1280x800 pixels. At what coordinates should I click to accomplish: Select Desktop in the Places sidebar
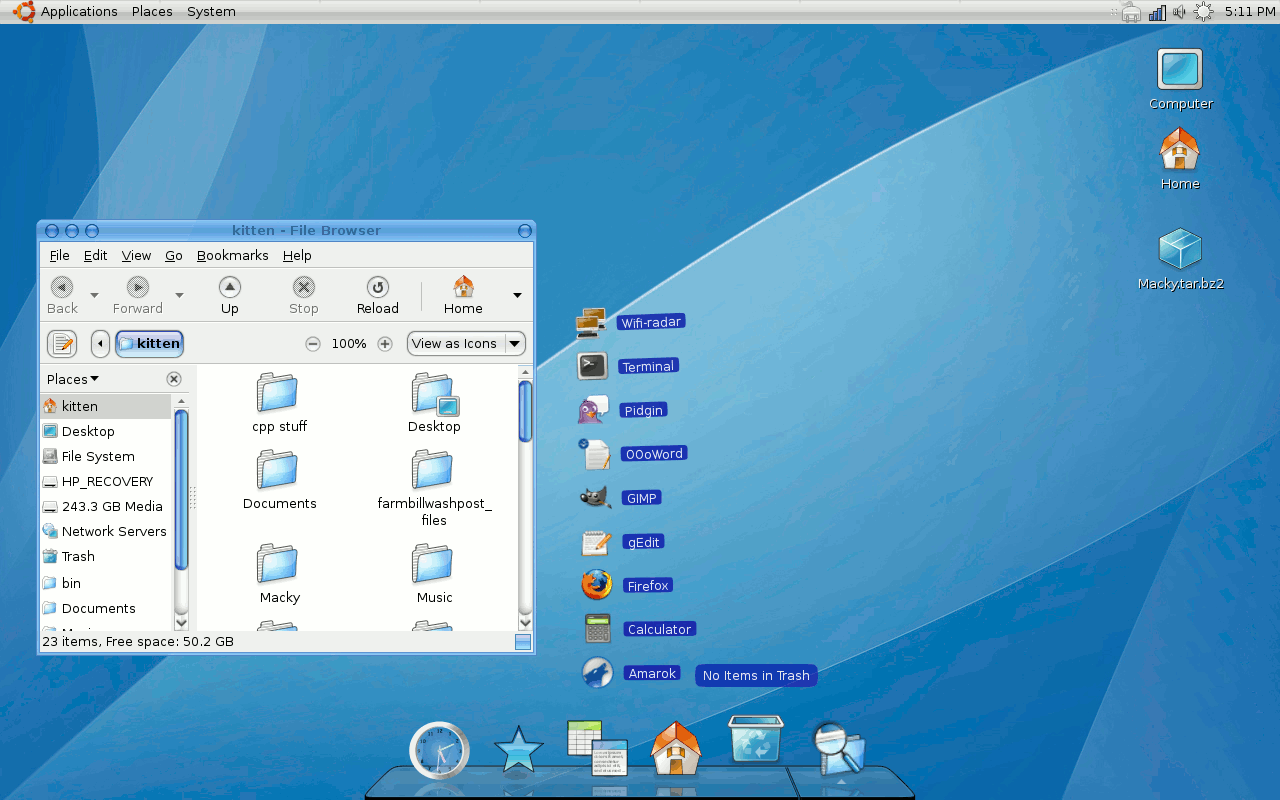pos(106,431)
